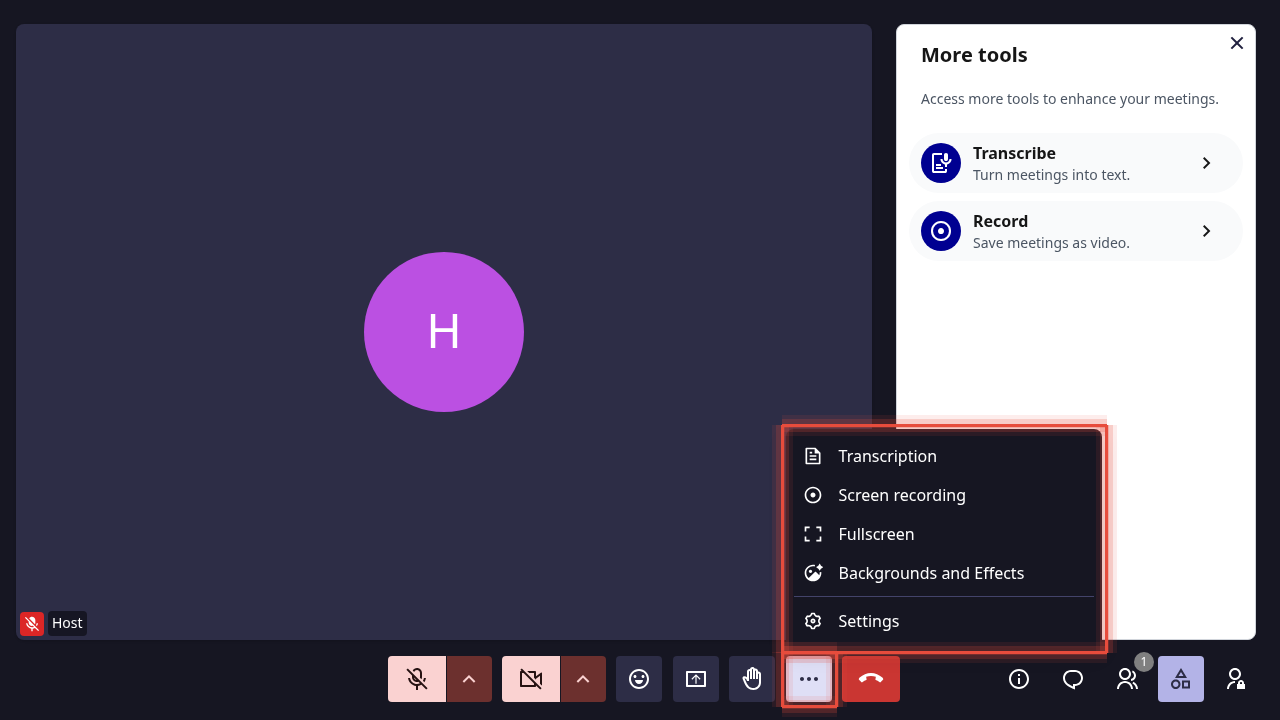The image size is (1280, 720).
Task: Click the 'Turn meetings into text.' description
Action: click(1051, 174)
